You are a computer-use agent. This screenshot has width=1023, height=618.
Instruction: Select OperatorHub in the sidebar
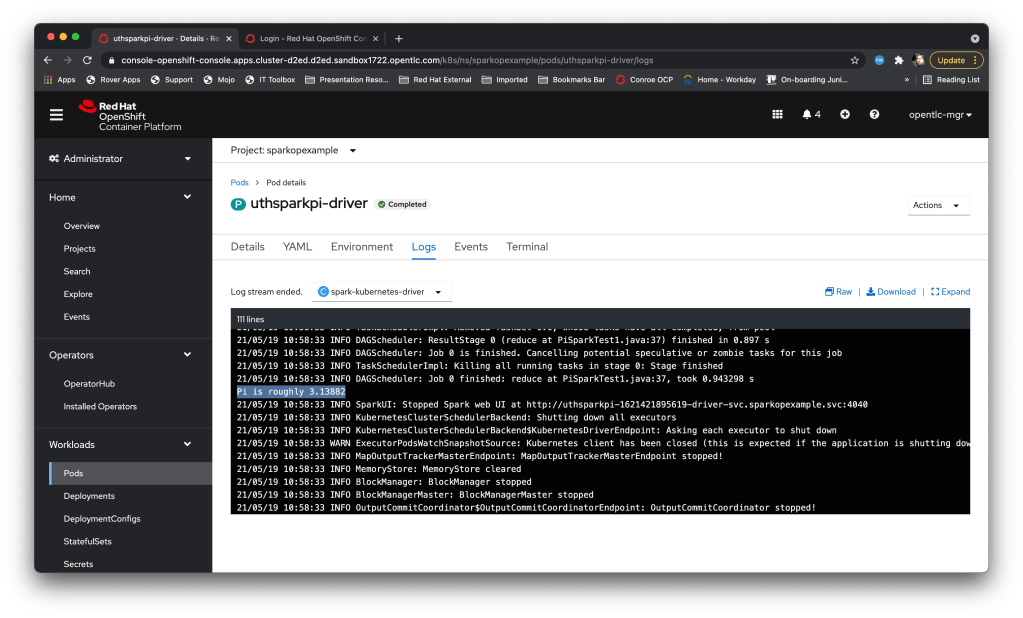(x=89, y=383)
